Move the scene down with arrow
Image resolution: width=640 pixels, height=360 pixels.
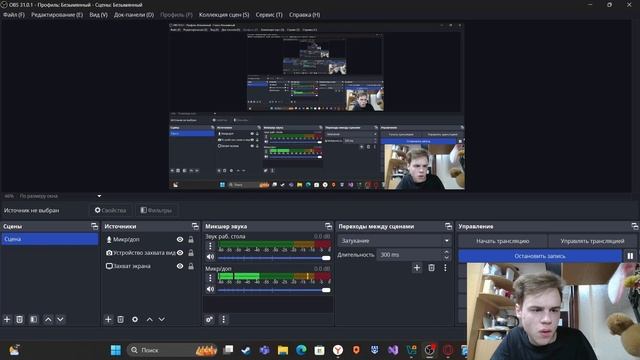click(x=60, y=319)
